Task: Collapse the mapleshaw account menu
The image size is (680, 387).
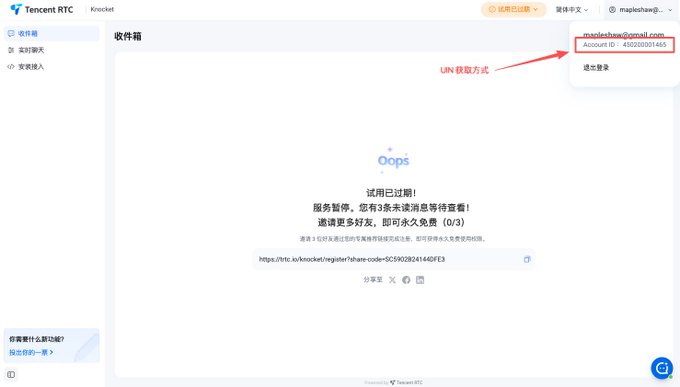Action: (x=641, y=10)
